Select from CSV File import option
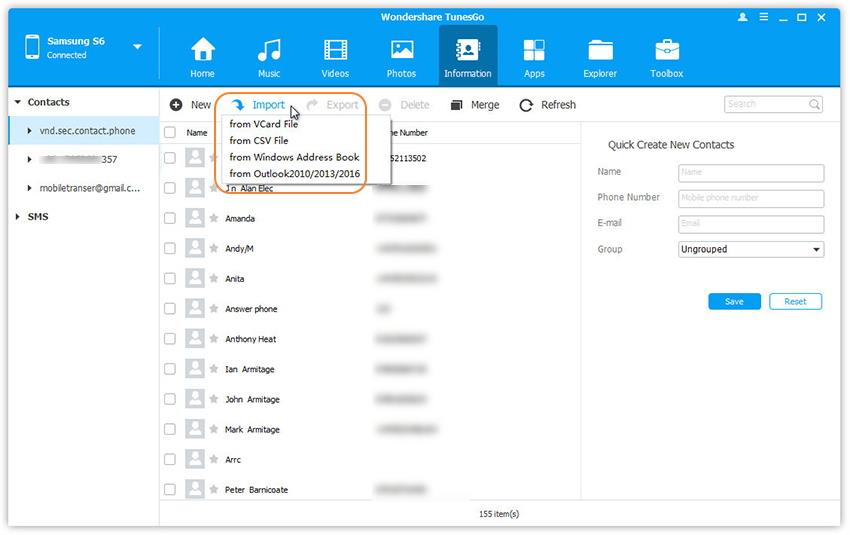 (258, 141)
